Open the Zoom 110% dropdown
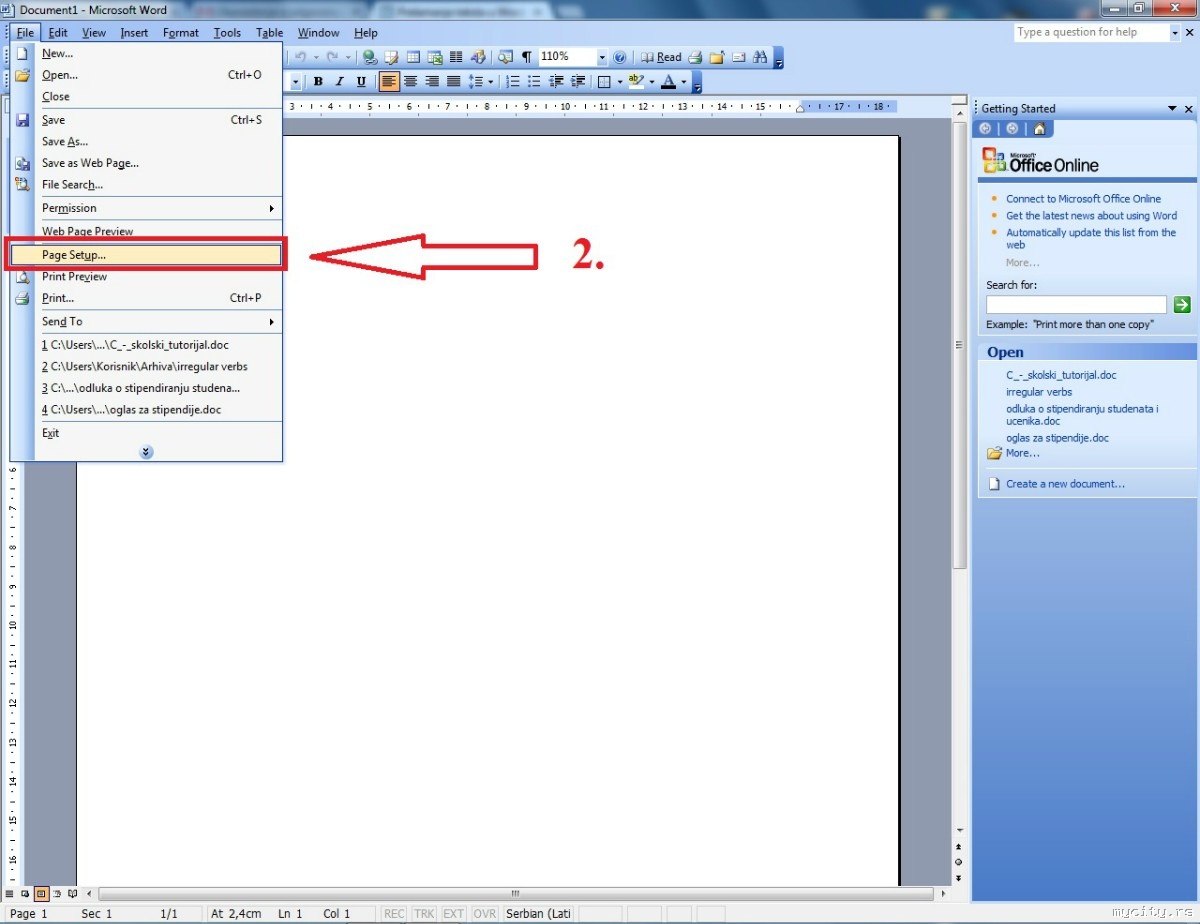This screenshot has height=924, width=1200. pyautogui.click(x=602, y=57)
